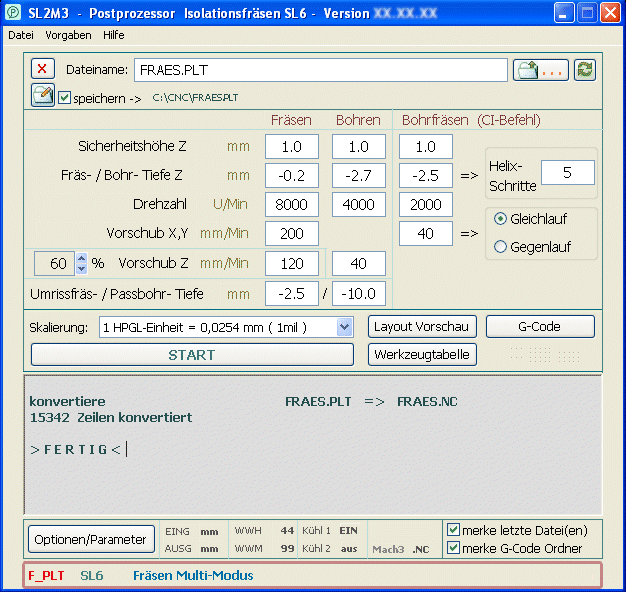
Task: Click the edit notepad icon
Action: (43, 96)
